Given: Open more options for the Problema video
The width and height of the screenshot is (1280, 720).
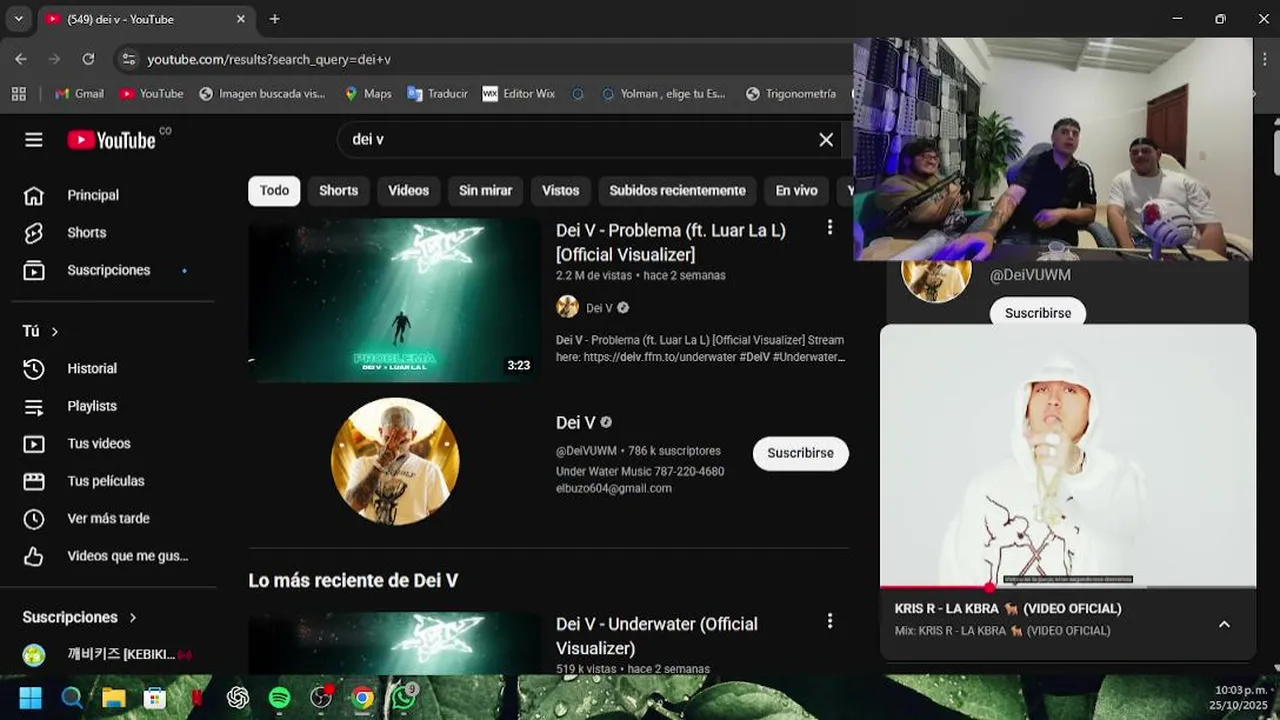Looking at the screenshot, I should (829, 228).
